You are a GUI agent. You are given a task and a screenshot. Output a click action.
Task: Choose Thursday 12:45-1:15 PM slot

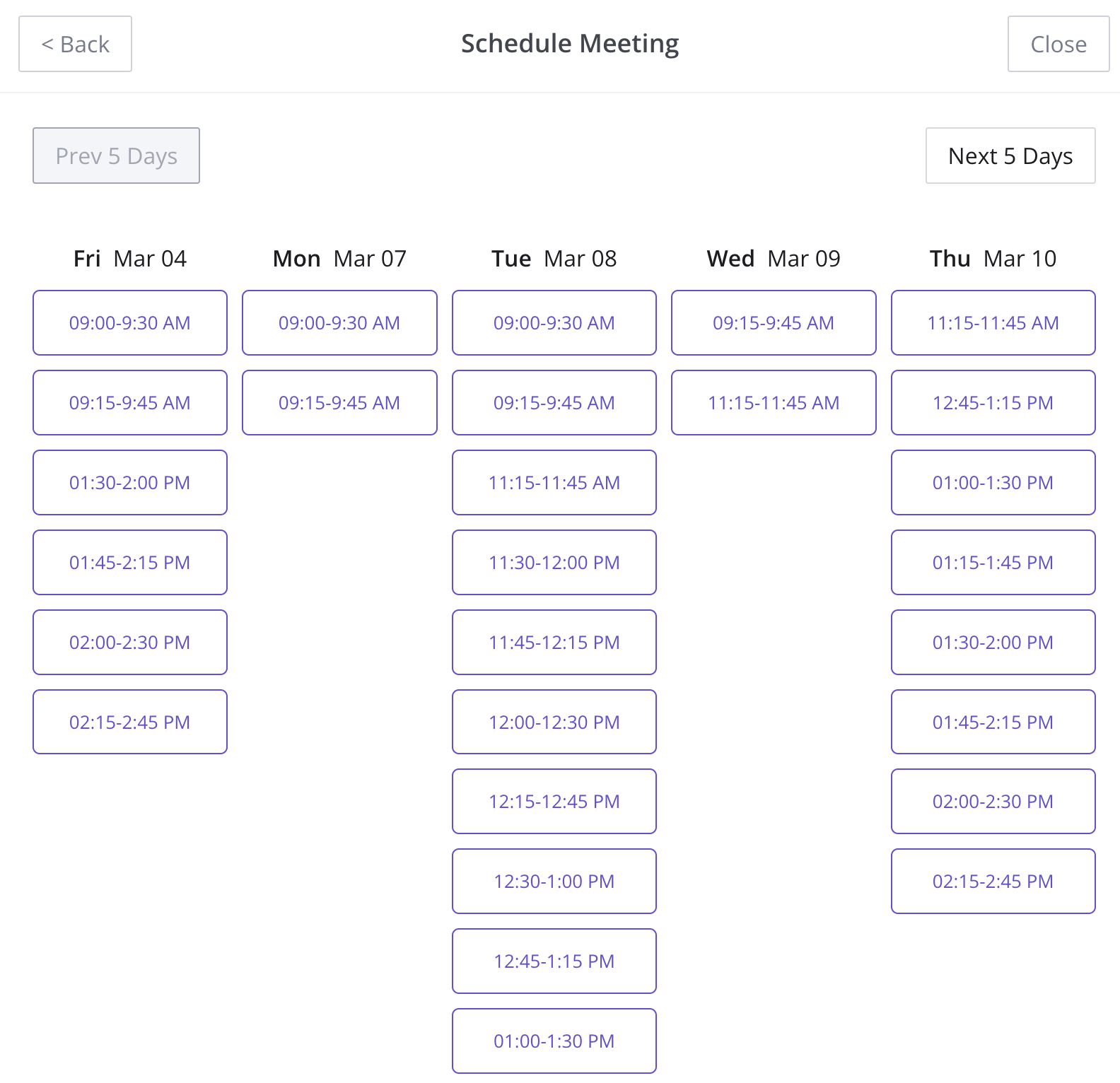[x=993, y=403]
